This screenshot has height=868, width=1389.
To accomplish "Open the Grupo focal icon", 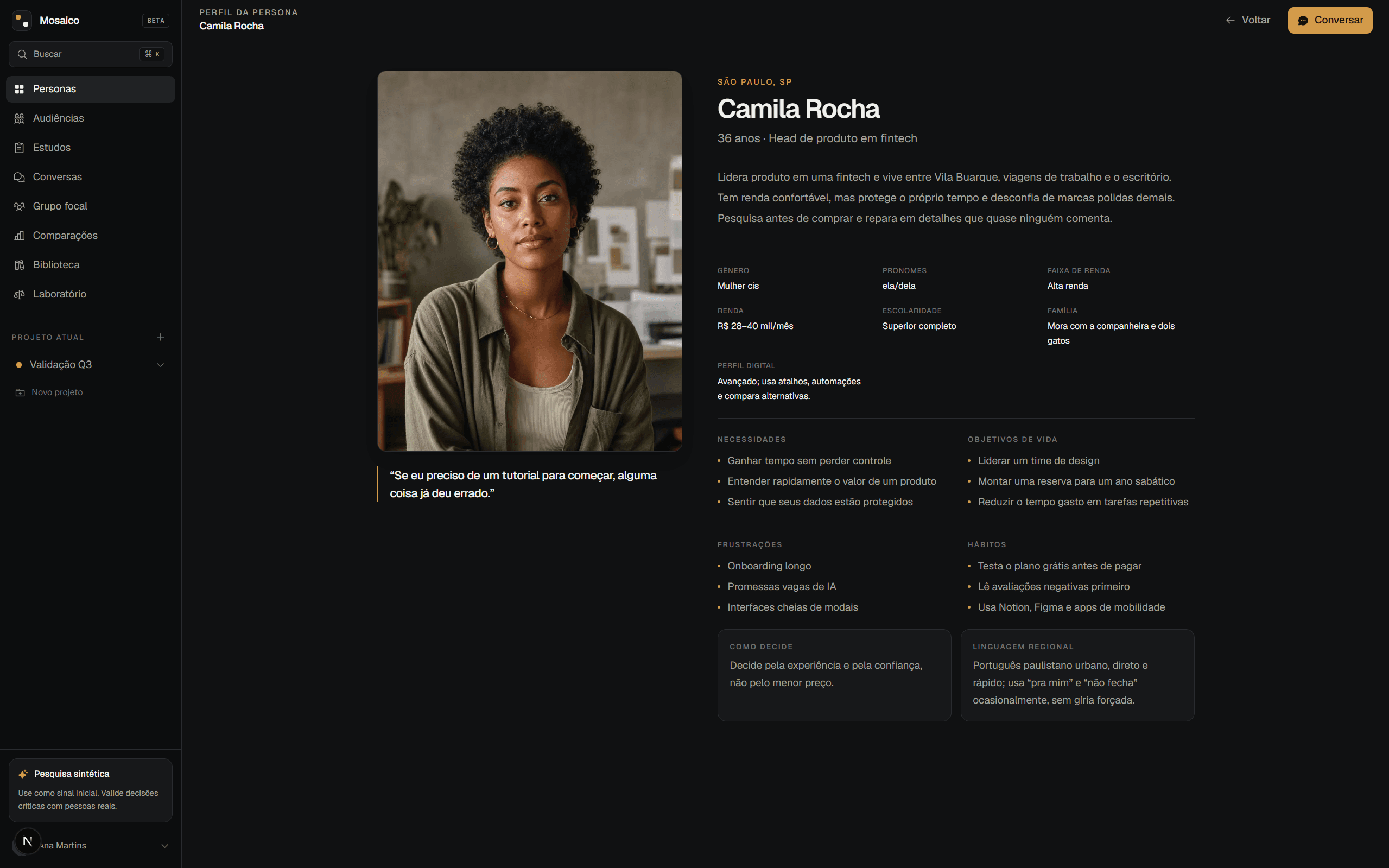I will tap(20, 206).
